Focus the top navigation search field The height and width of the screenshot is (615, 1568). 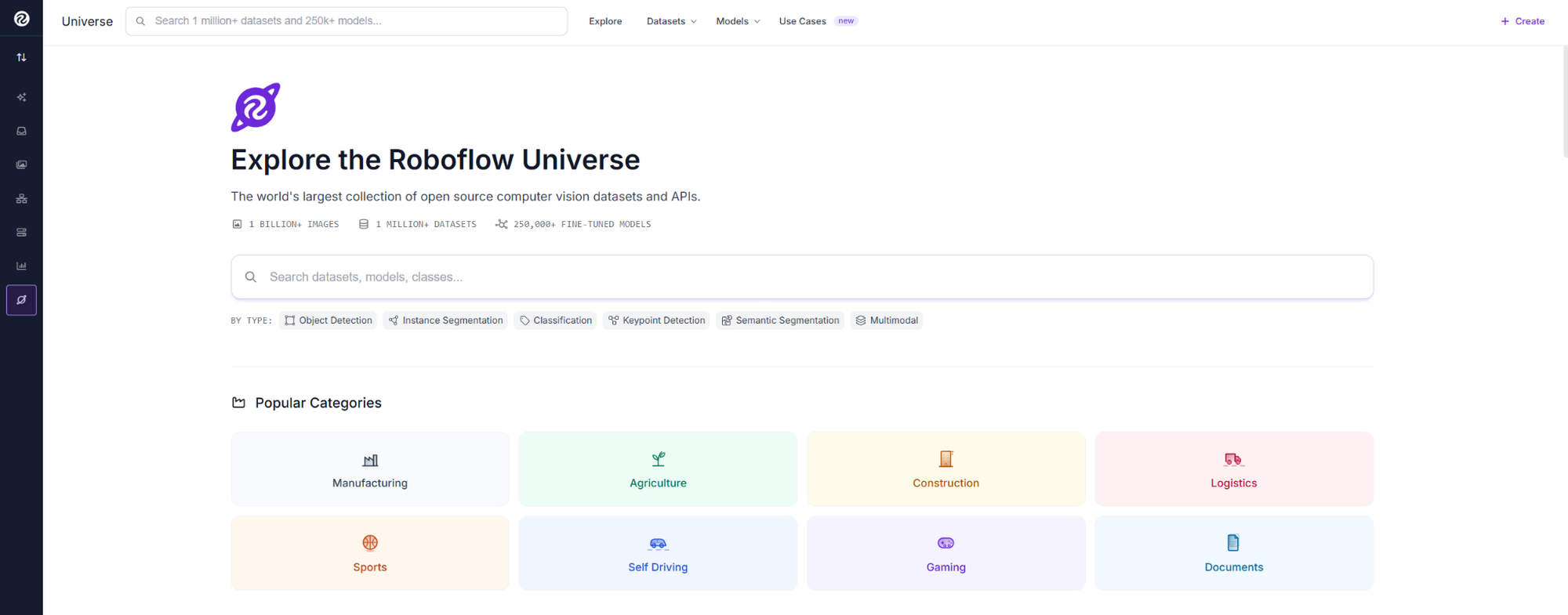tap(347, 21)
